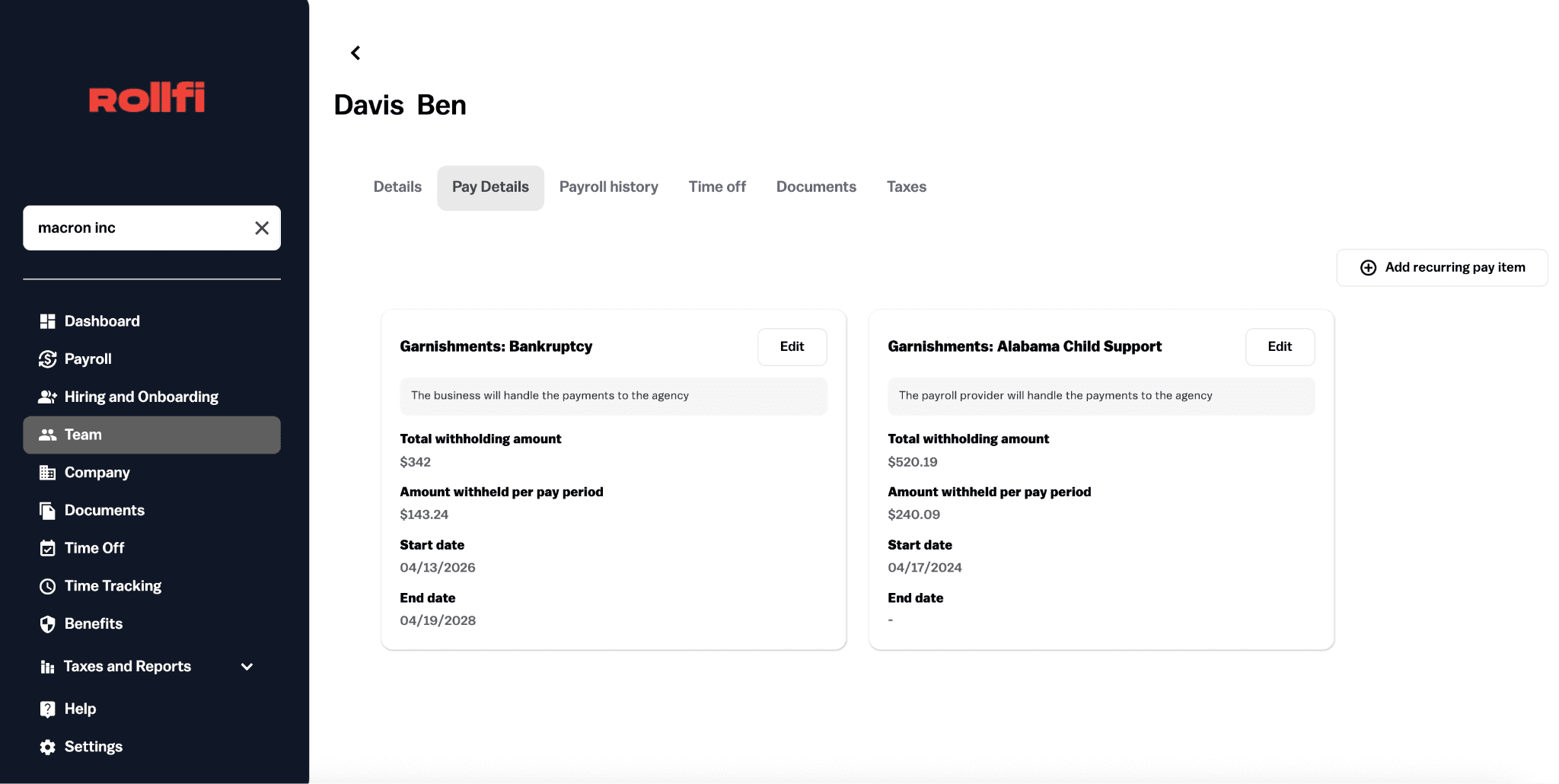Open Taxes and Reports menu
This screenshot has height=784, width=1559.
pos(151,667)
